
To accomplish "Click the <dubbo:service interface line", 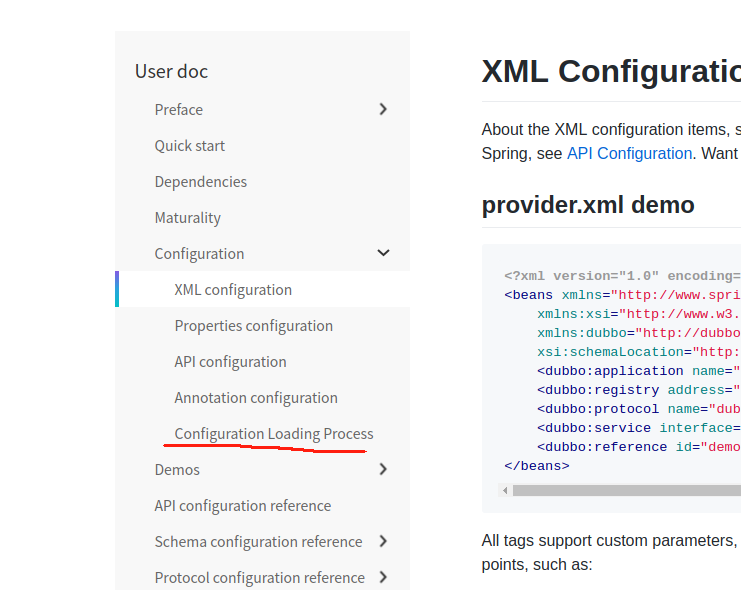I will click(x=638, y=428).
